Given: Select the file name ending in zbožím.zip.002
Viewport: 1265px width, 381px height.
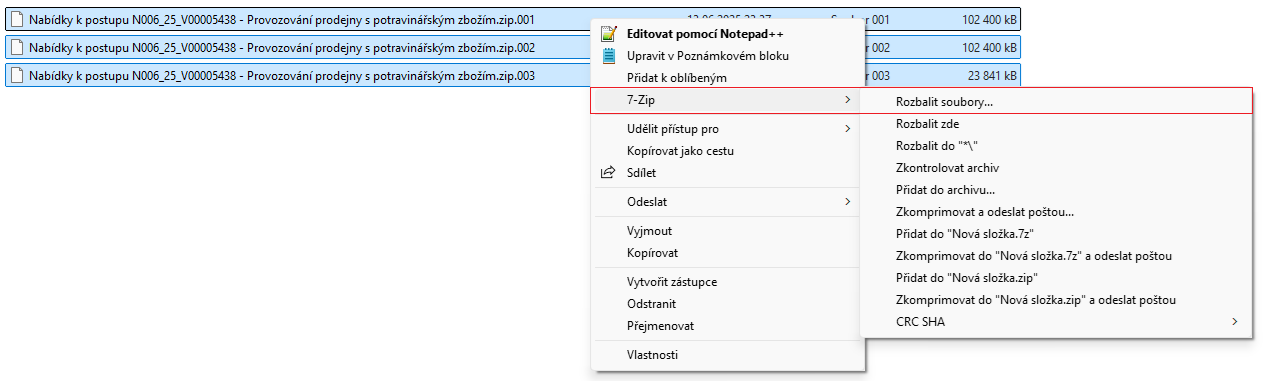Looking at the screenshot, I should pos(282,47).
